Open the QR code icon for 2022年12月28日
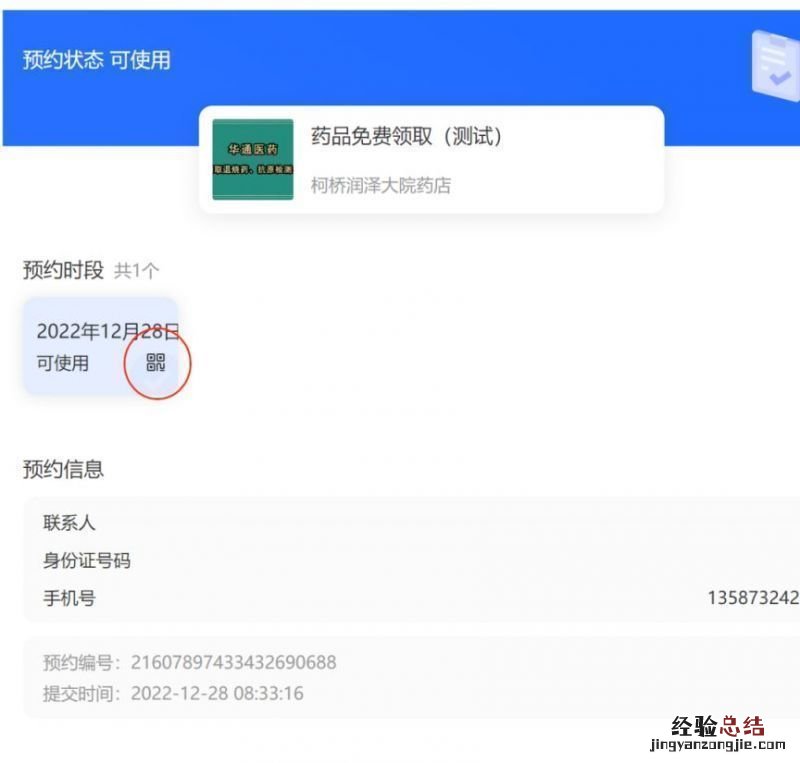 pos(156,362)
